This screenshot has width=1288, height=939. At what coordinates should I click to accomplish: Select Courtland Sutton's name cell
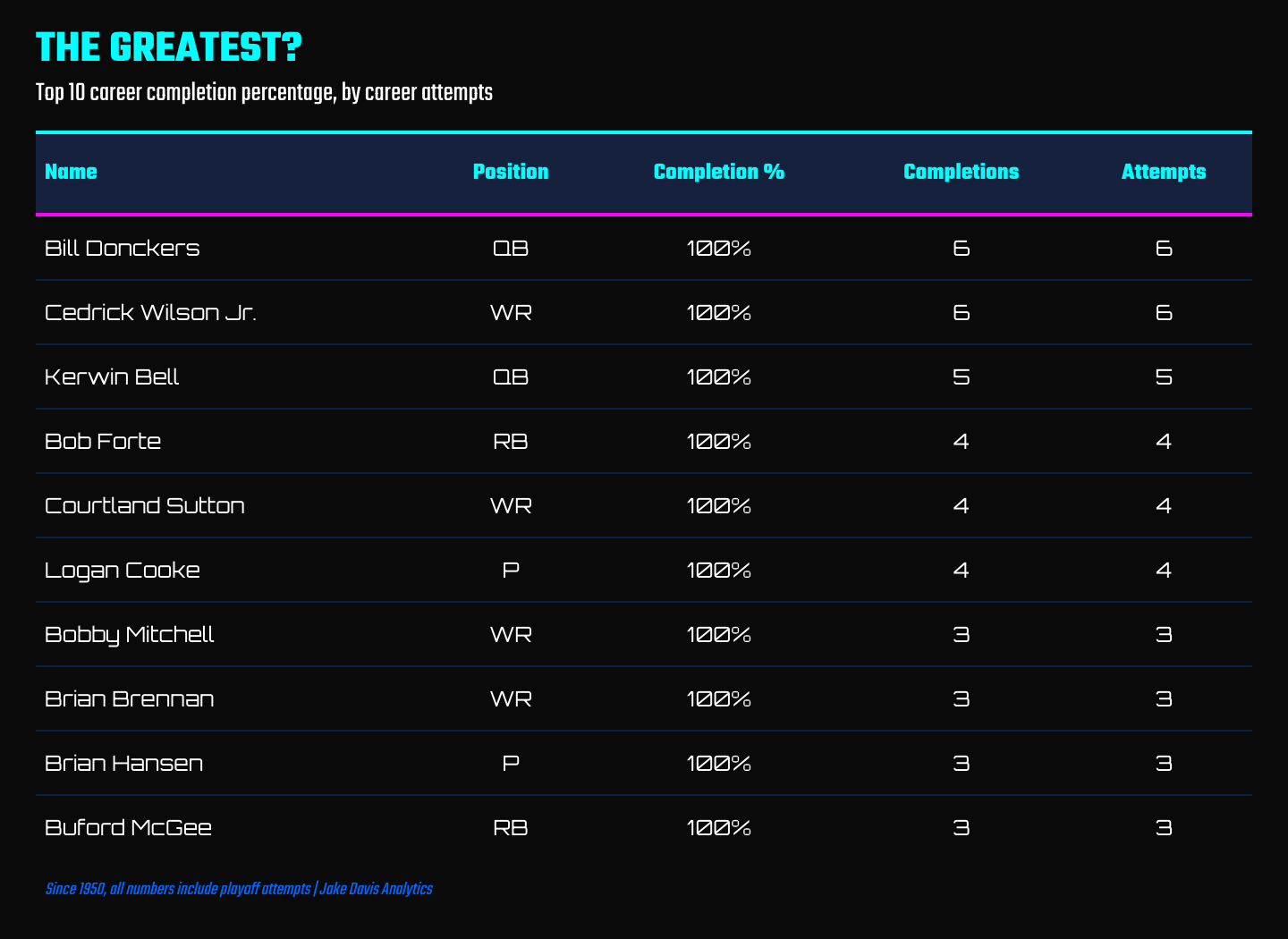coord(145,505)
